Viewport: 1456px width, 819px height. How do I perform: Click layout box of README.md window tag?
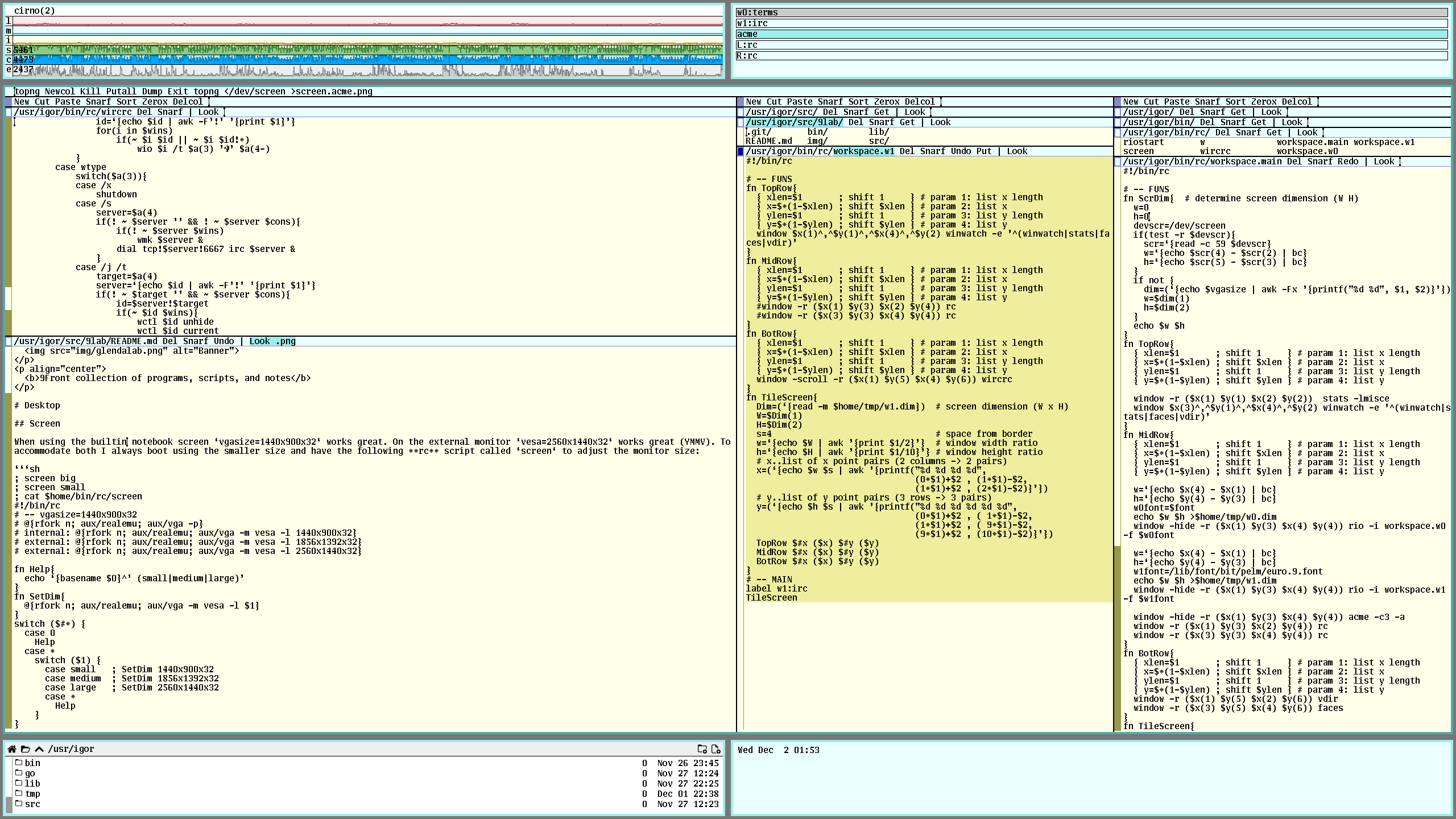(x=9, y=341)
